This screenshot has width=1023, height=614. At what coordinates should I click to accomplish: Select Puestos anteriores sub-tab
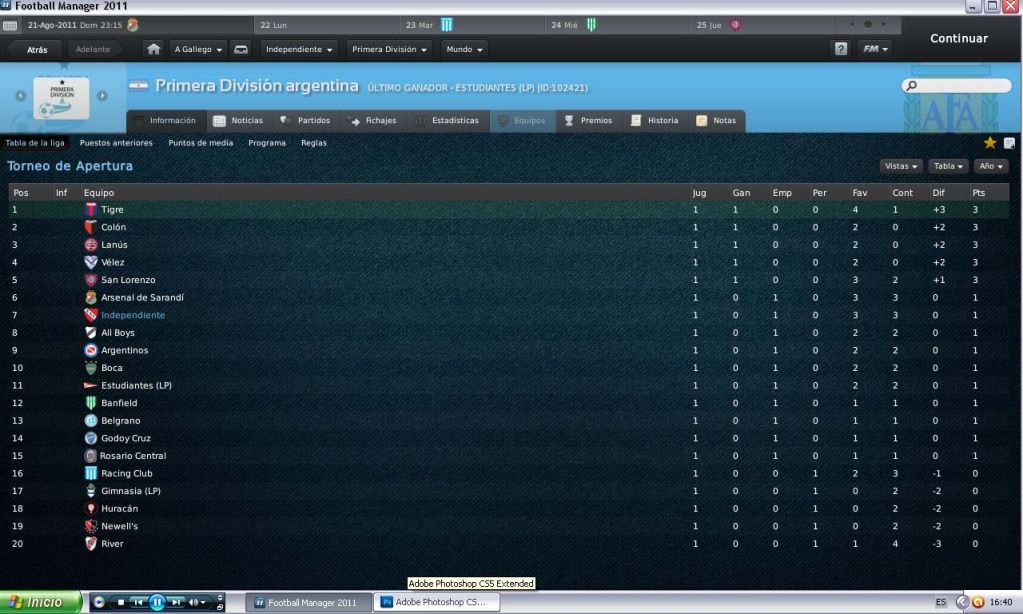point(116,143)
